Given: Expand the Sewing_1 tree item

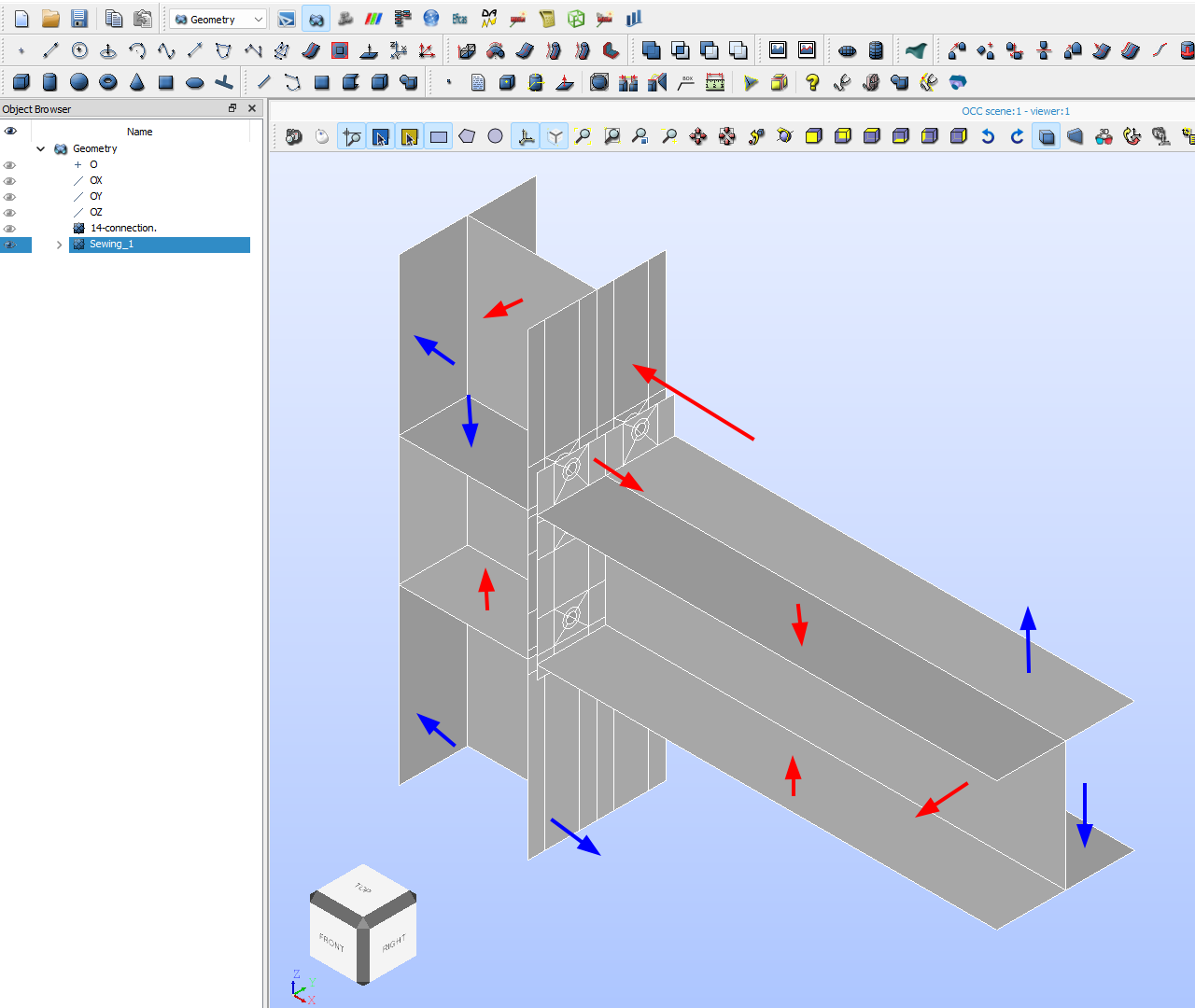Looking at the screenshot, I should coord(59,245).
